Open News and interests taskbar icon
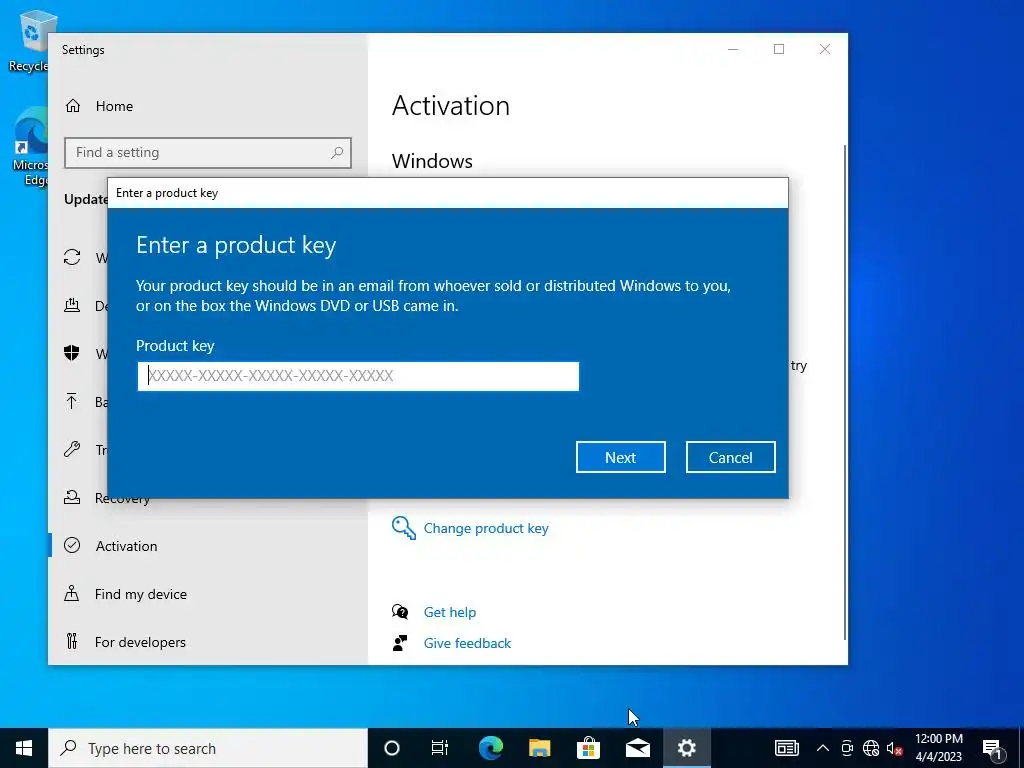 click(787, 748)
